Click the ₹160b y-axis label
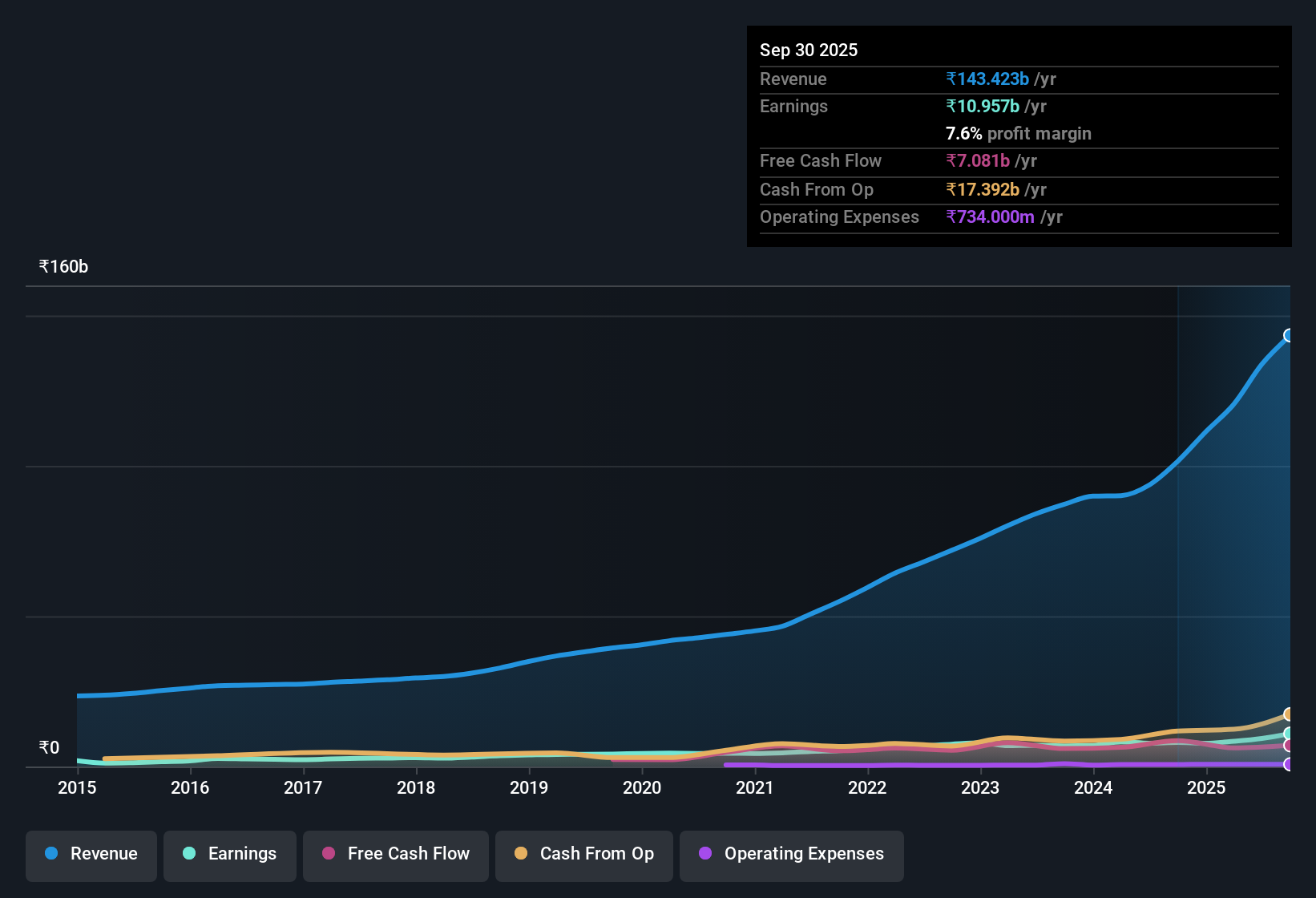The width and height of the screenshot is (1316, 898). point(63,267)
